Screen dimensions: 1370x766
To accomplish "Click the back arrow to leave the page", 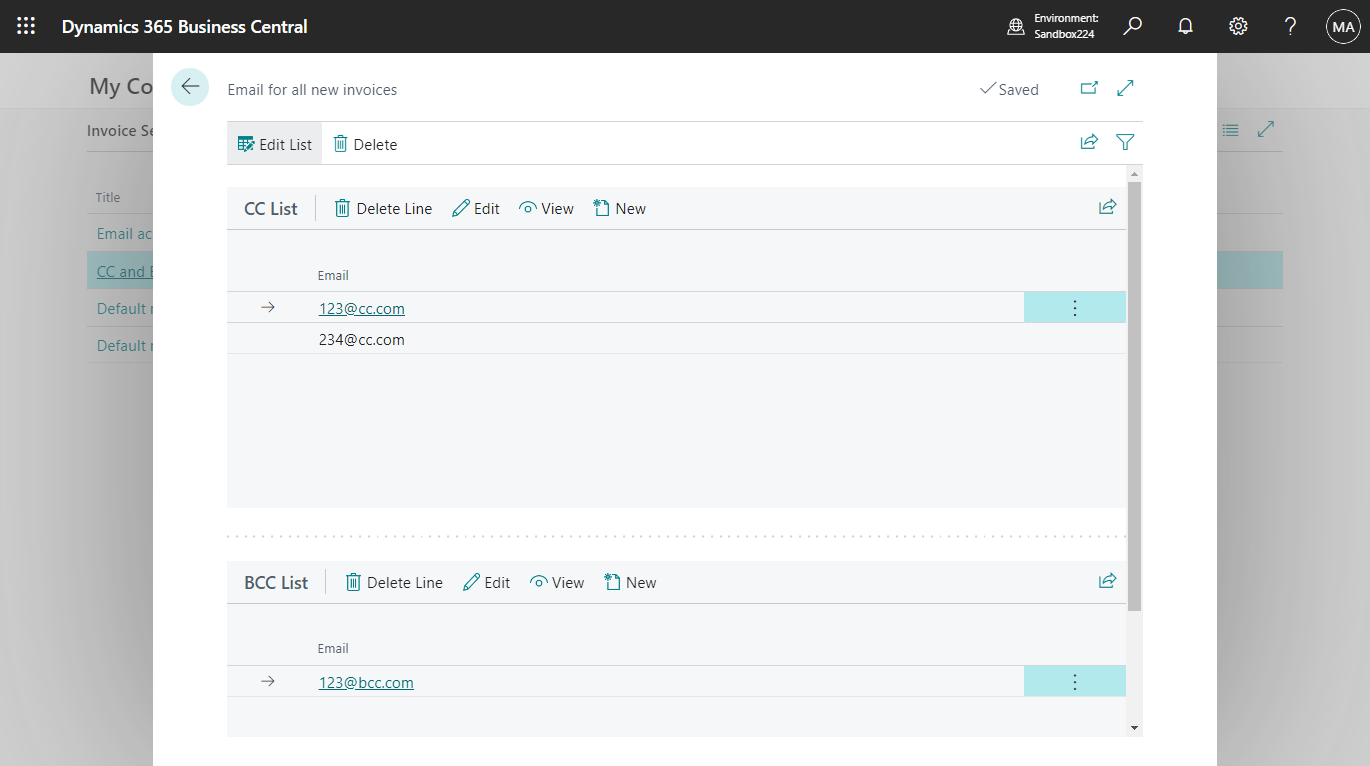I will tap(189, 87).
